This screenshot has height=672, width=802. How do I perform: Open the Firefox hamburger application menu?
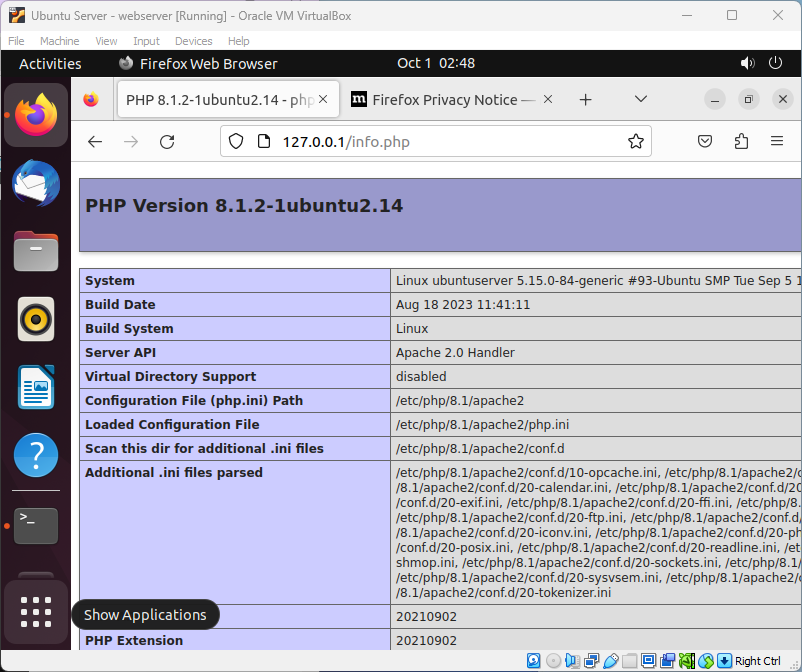777,141
